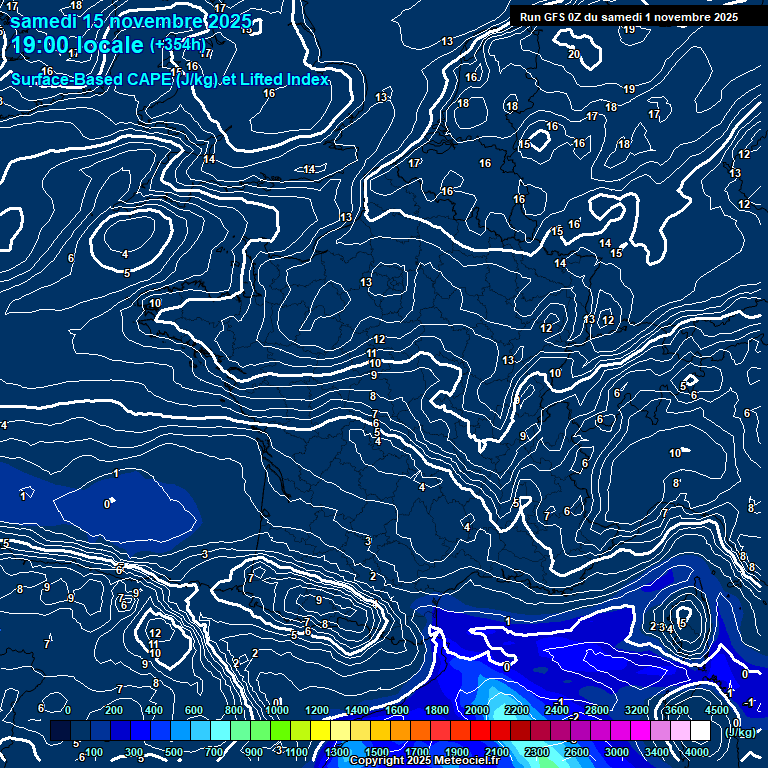Click the '700' label below the color scale
This screenshot has width=768, height=768.
(x=214, y=752)
